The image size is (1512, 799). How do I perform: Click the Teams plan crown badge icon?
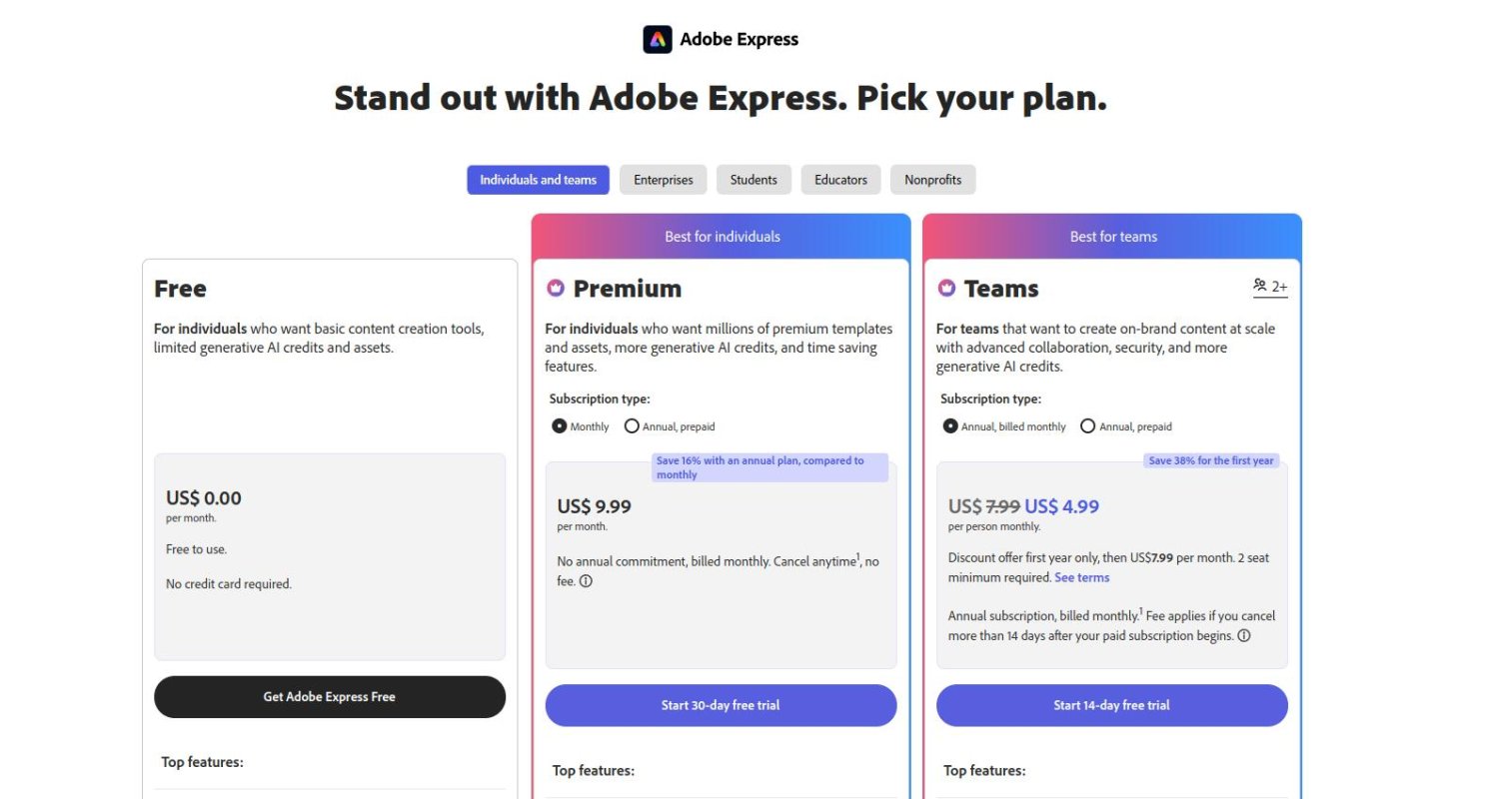click(x=946, y=289)
